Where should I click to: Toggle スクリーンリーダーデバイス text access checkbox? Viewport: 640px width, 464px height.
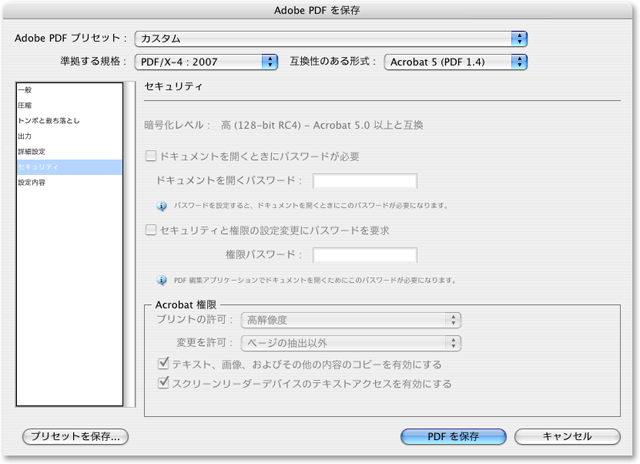click(x=165, y=383)
